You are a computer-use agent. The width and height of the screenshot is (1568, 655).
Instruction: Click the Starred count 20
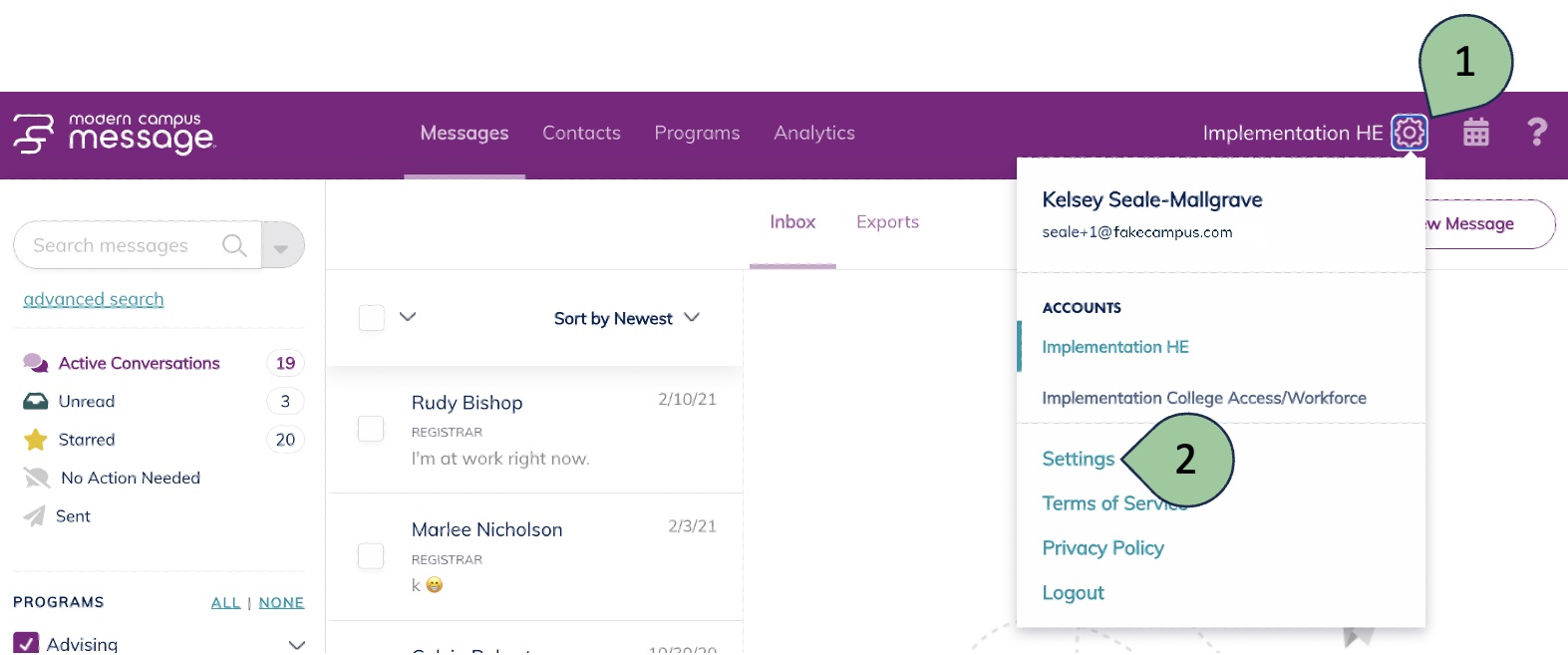285,440
